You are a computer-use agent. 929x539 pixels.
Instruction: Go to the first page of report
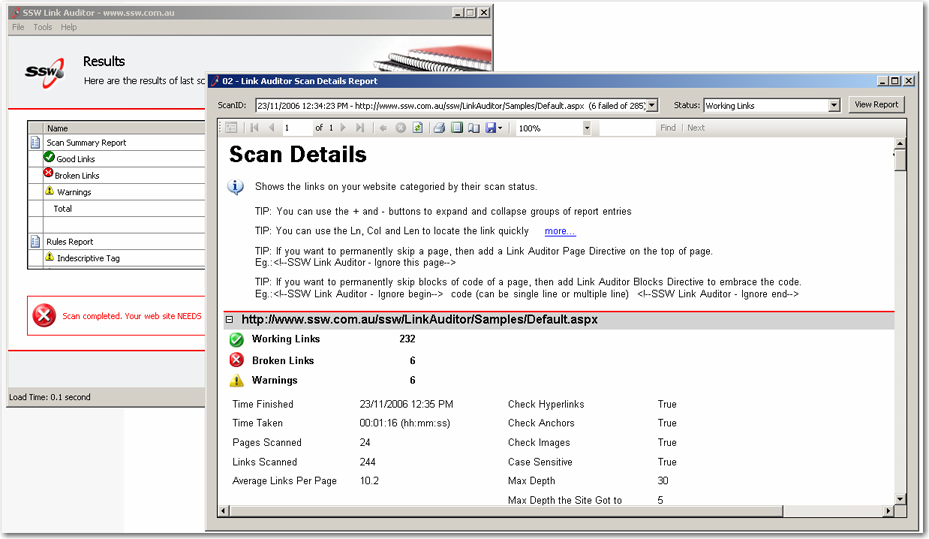(254, 128)
